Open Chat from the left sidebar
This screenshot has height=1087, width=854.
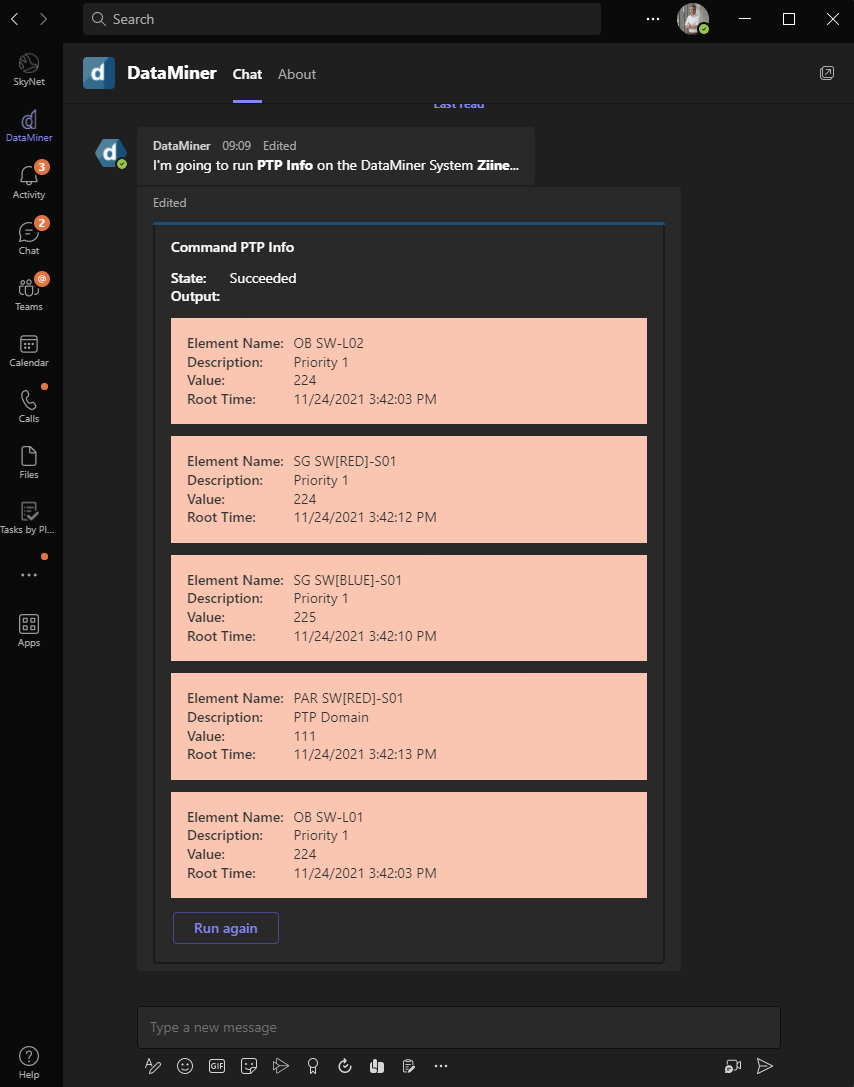click(x=29, y=238)
